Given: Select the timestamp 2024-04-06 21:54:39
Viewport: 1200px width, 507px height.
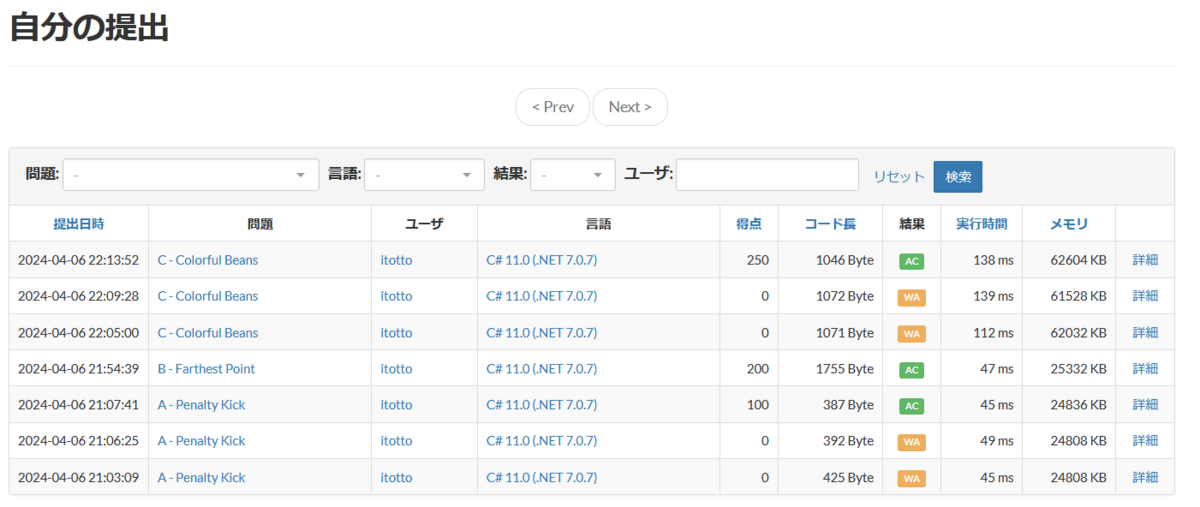Looking at the screenshot, I should [78, 368].
